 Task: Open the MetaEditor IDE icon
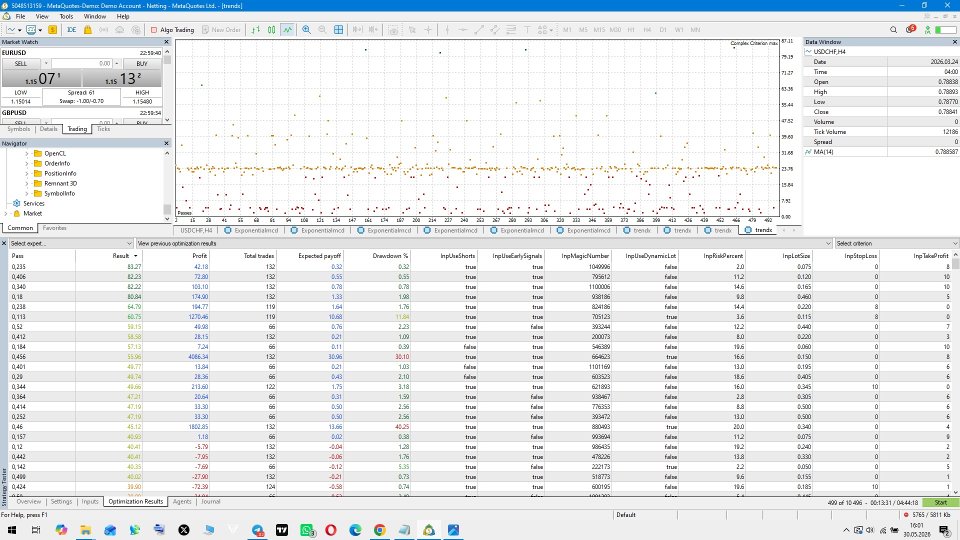coord(72,29)
